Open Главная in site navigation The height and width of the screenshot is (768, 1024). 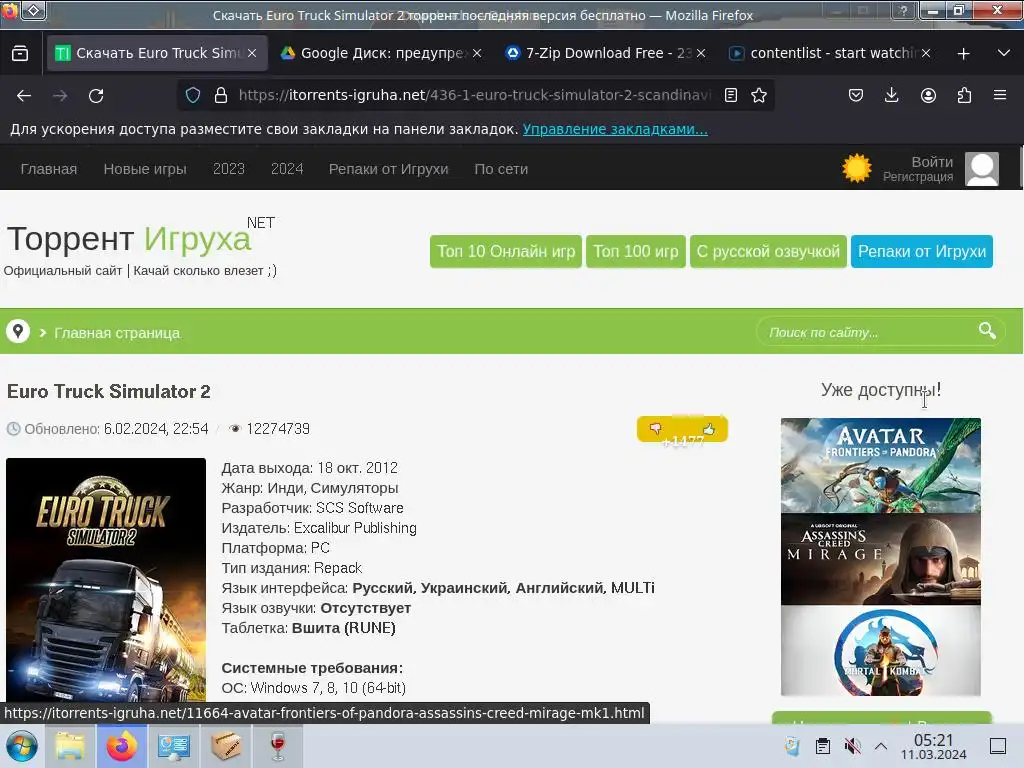49,168
